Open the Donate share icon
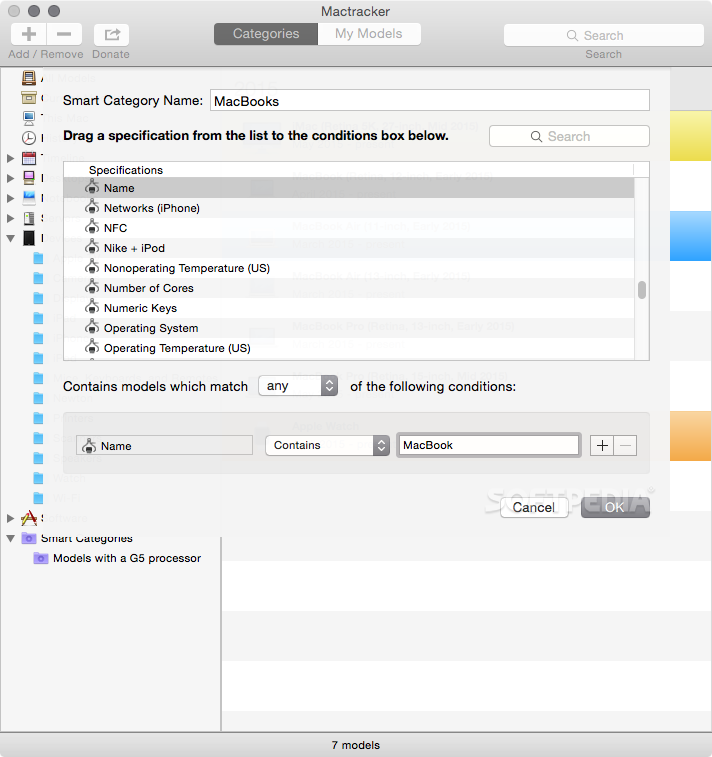 point(112,34)
